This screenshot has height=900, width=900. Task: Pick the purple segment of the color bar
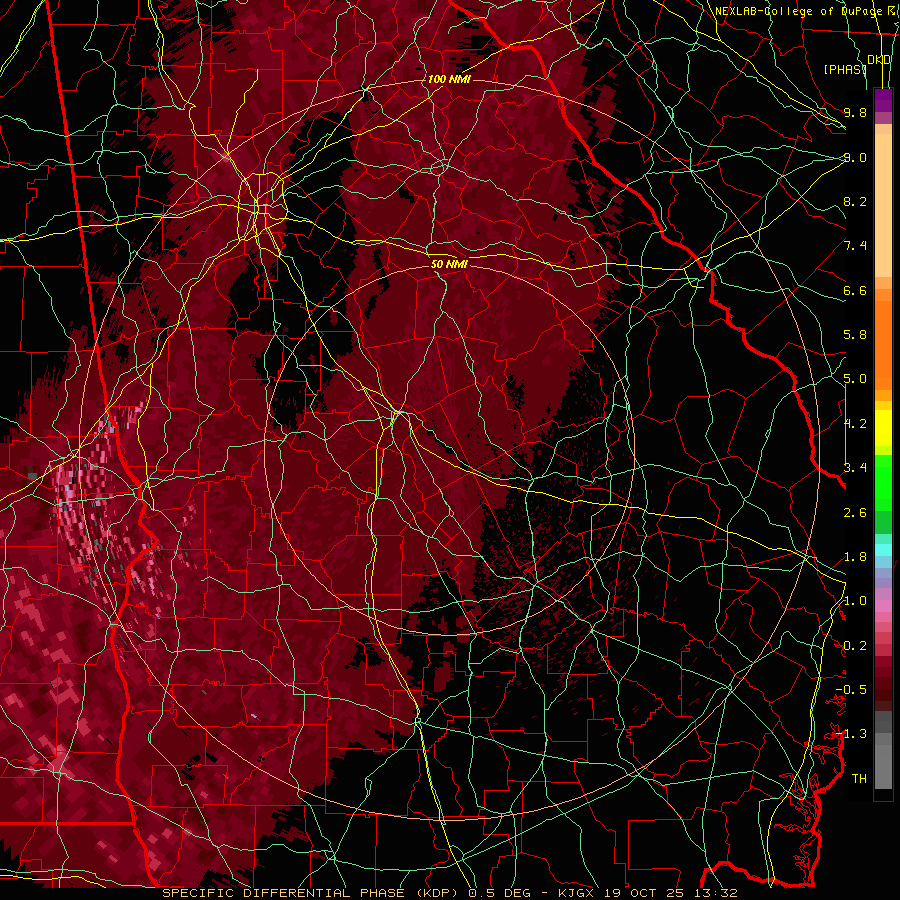883,100
